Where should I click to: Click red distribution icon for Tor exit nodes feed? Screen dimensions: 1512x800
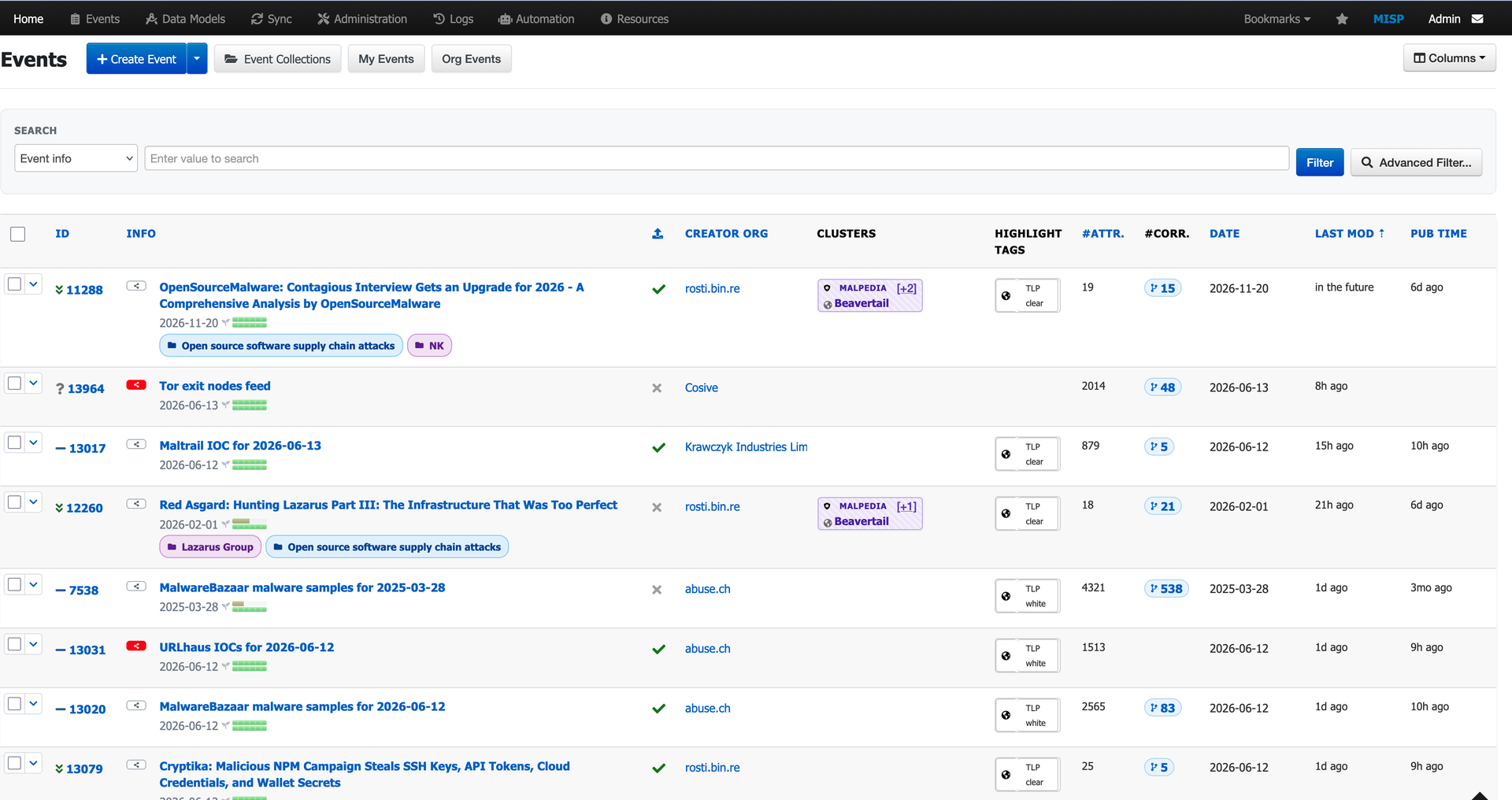click(x=136, y=385)
